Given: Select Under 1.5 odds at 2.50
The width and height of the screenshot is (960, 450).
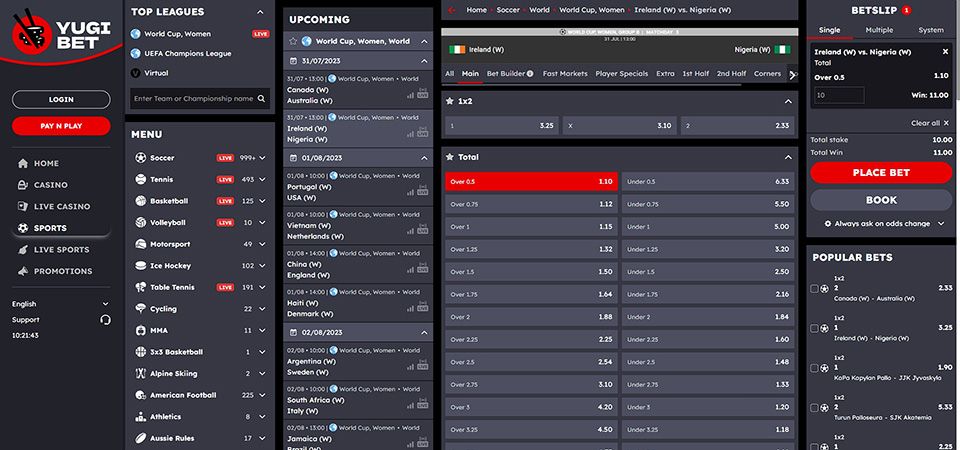Looking at the screenshot, I should click(x=708, y=272).
